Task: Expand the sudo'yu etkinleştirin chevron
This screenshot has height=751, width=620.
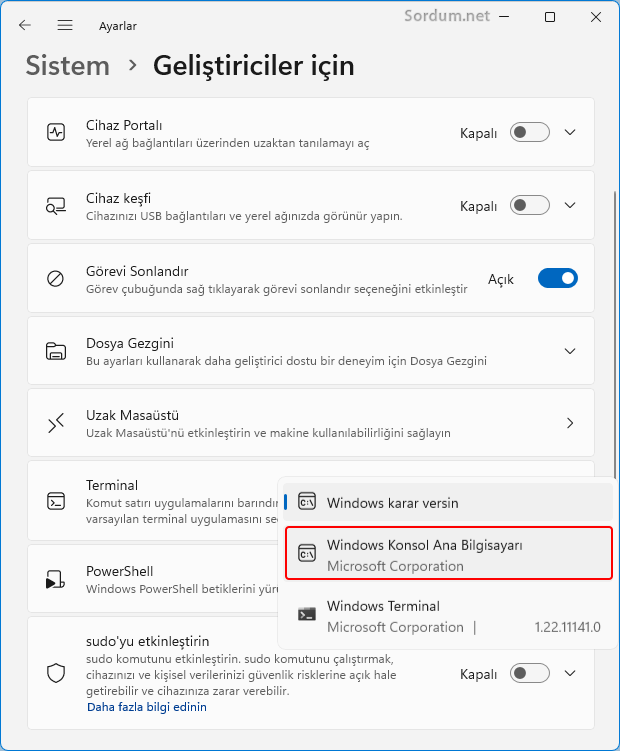Action: pyautogui.click(x=570, y=673)
